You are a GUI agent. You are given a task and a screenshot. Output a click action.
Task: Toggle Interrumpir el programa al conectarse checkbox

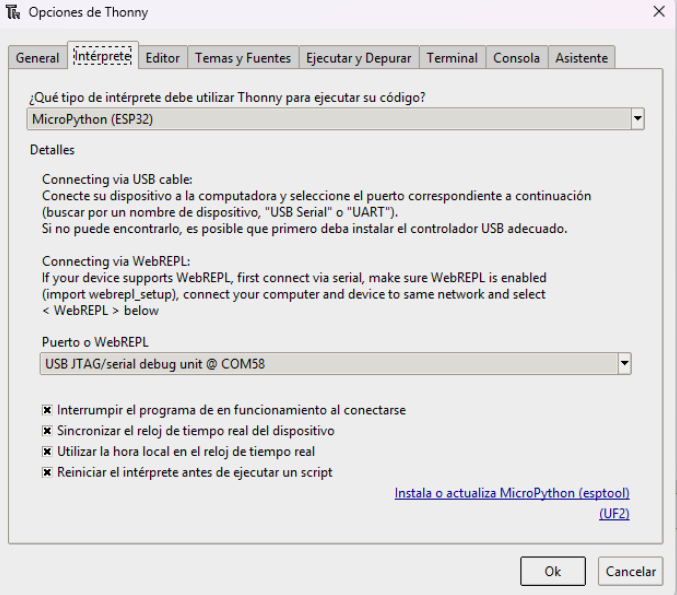pyautogui.click(x=47, y=410)
